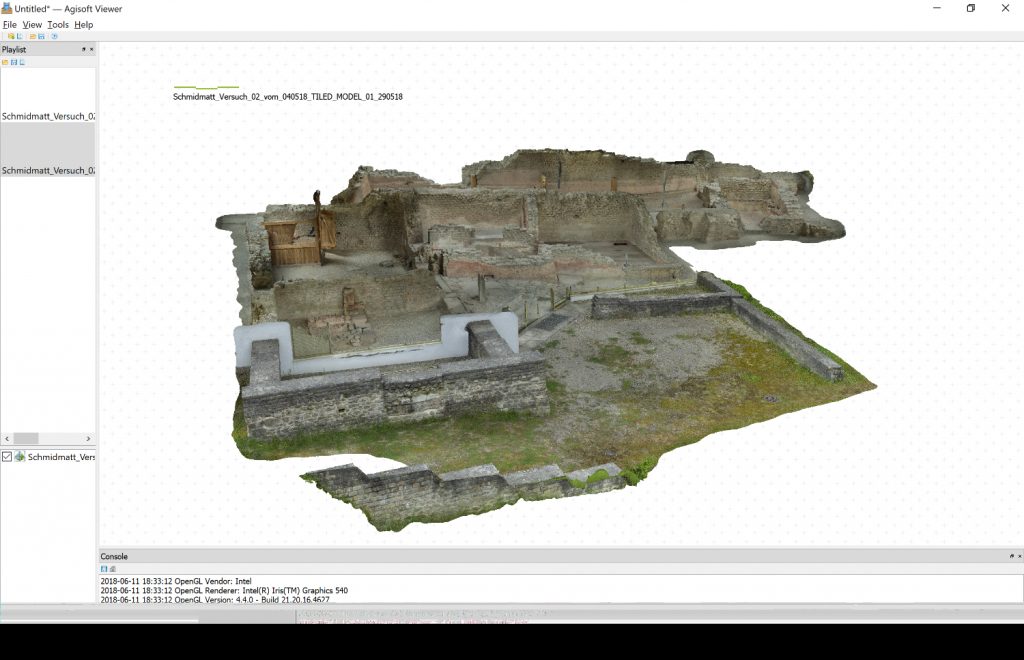
Task: Click the second main toolbar icon
Action: 19,36
